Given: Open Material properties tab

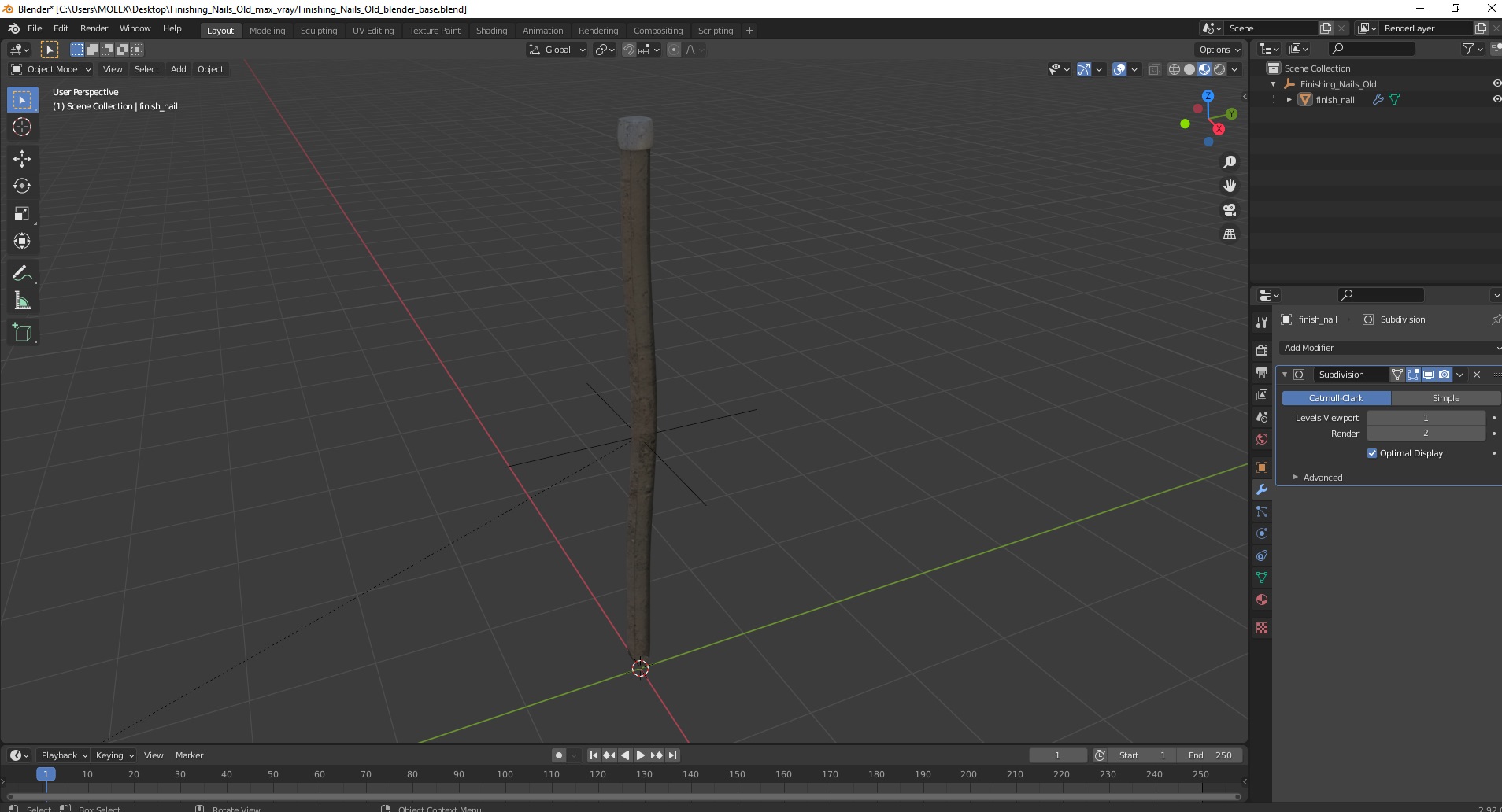Looking at the screenshot, I should tap(1262, 600).
